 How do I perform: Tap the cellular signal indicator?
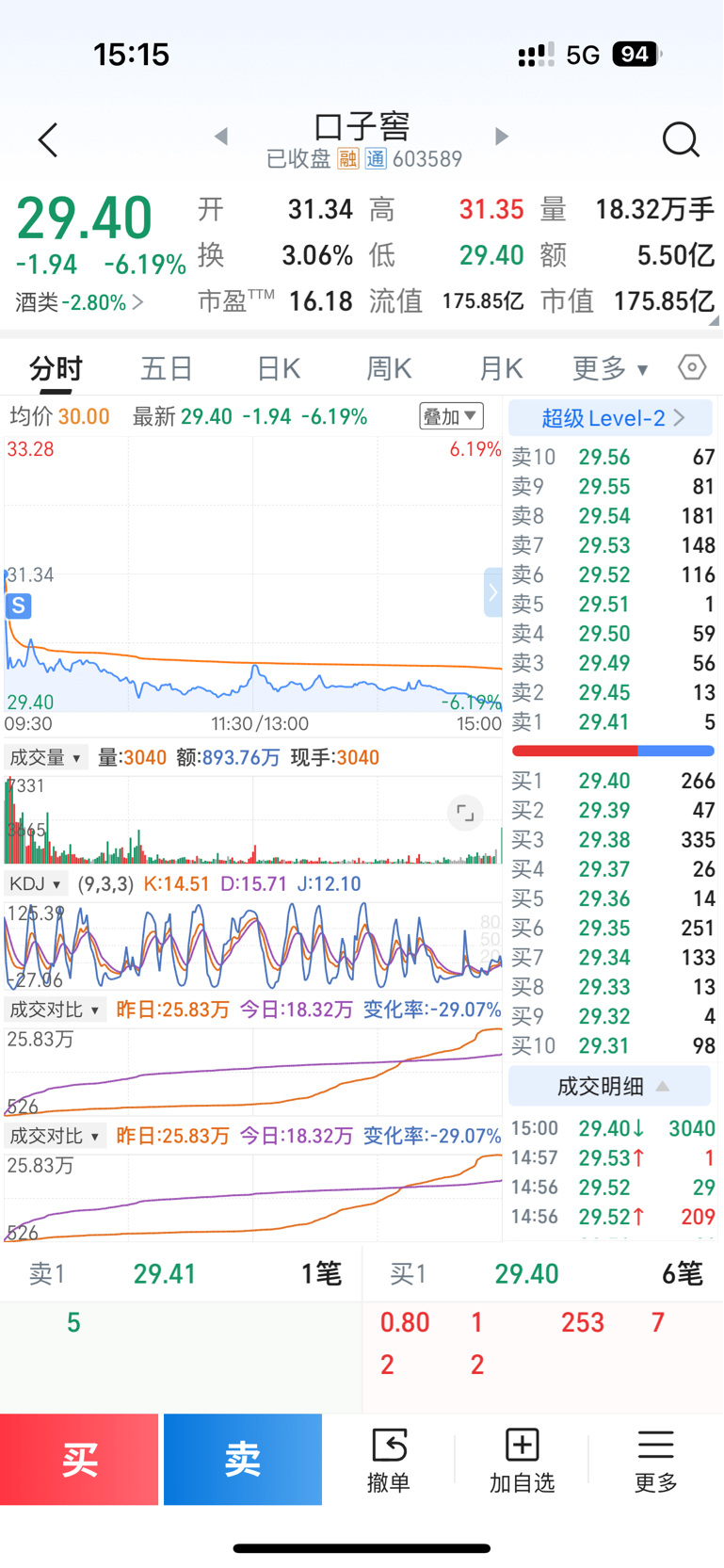click(536, 55)
